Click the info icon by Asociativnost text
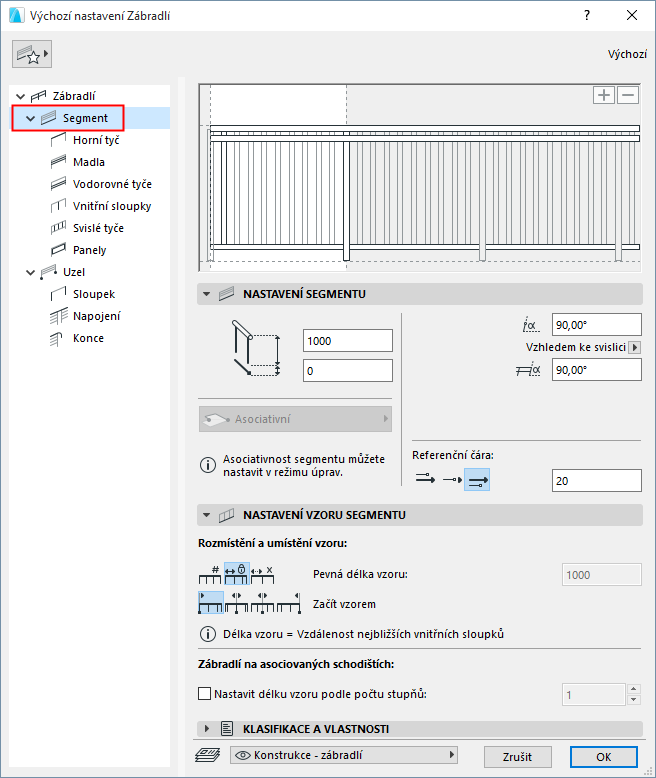This screenshot has height=778, width=656. [x=207, y=465]
